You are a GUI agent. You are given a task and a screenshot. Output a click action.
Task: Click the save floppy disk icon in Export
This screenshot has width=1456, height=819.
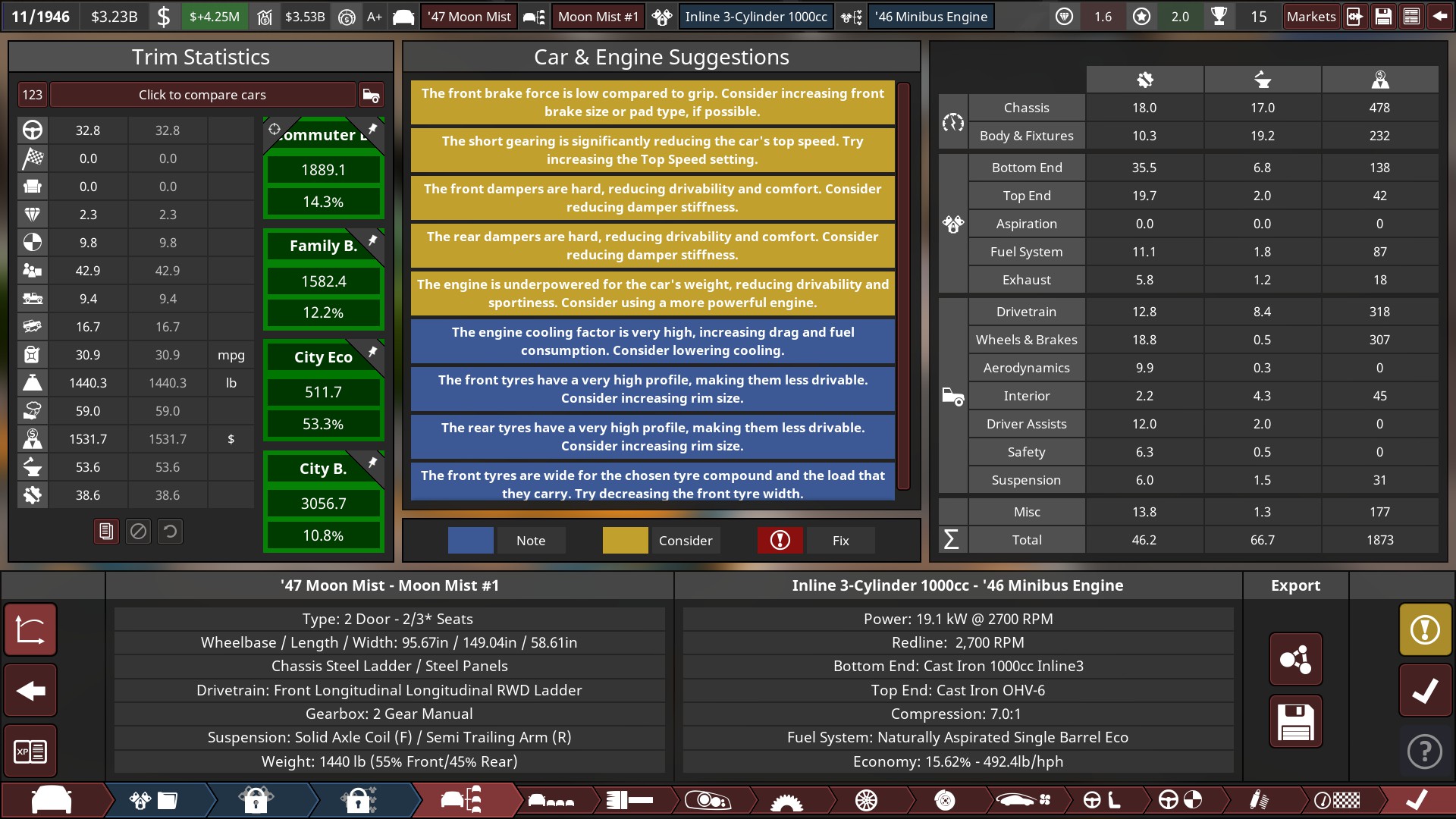1295,721
